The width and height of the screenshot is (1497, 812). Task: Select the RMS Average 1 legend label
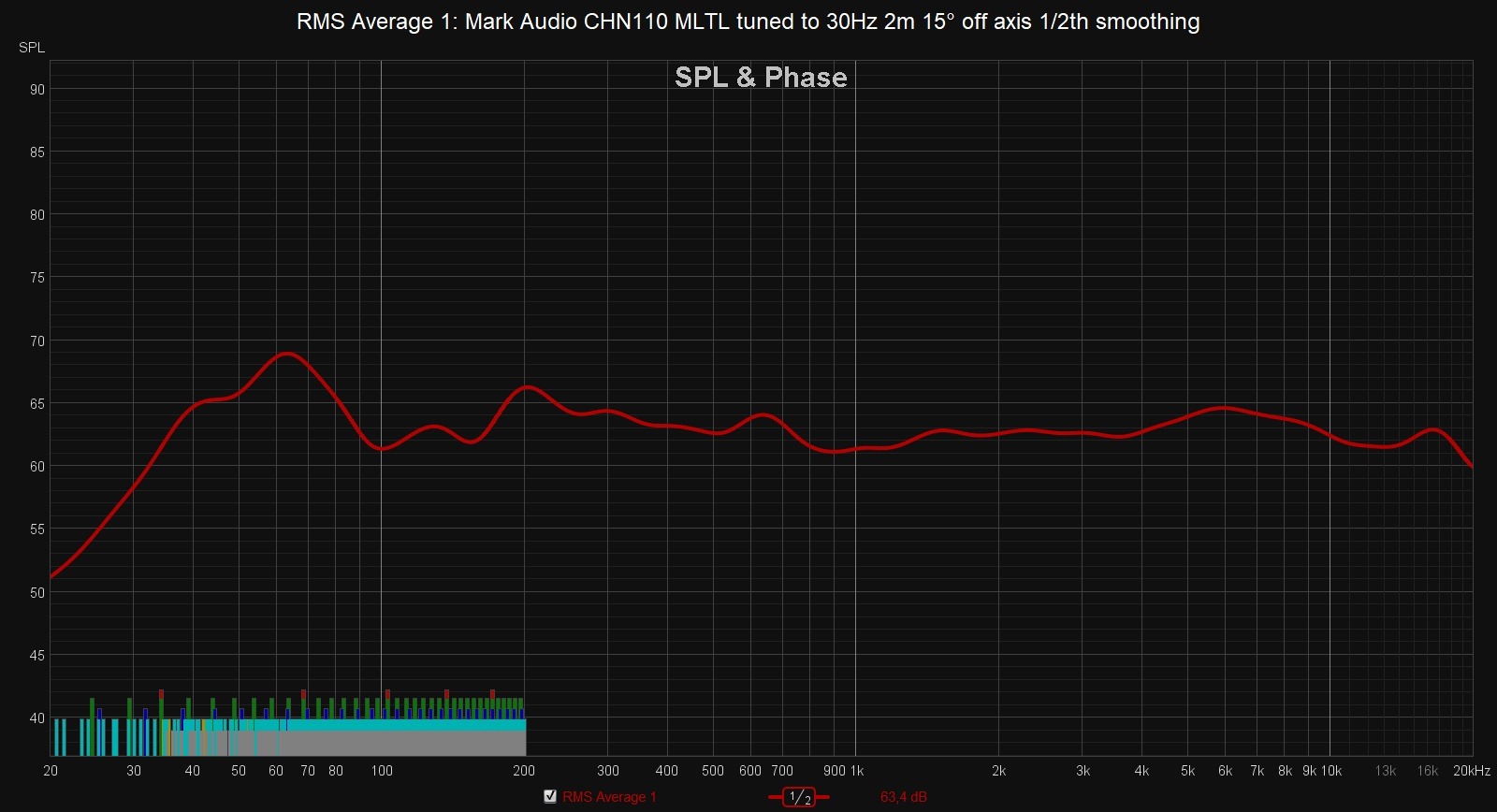609,797
